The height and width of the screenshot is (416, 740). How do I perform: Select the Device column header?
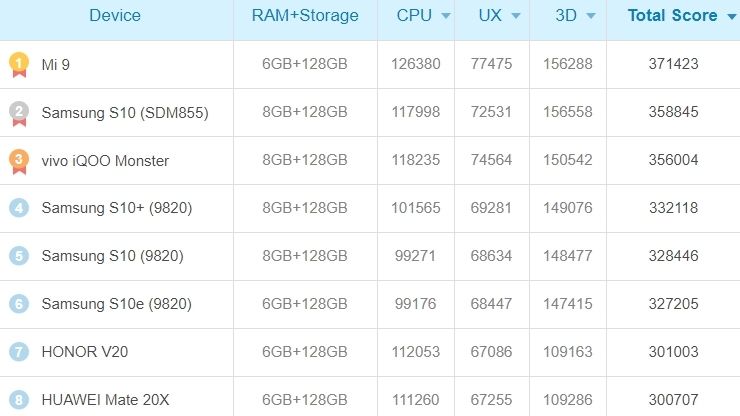(115, 16)
